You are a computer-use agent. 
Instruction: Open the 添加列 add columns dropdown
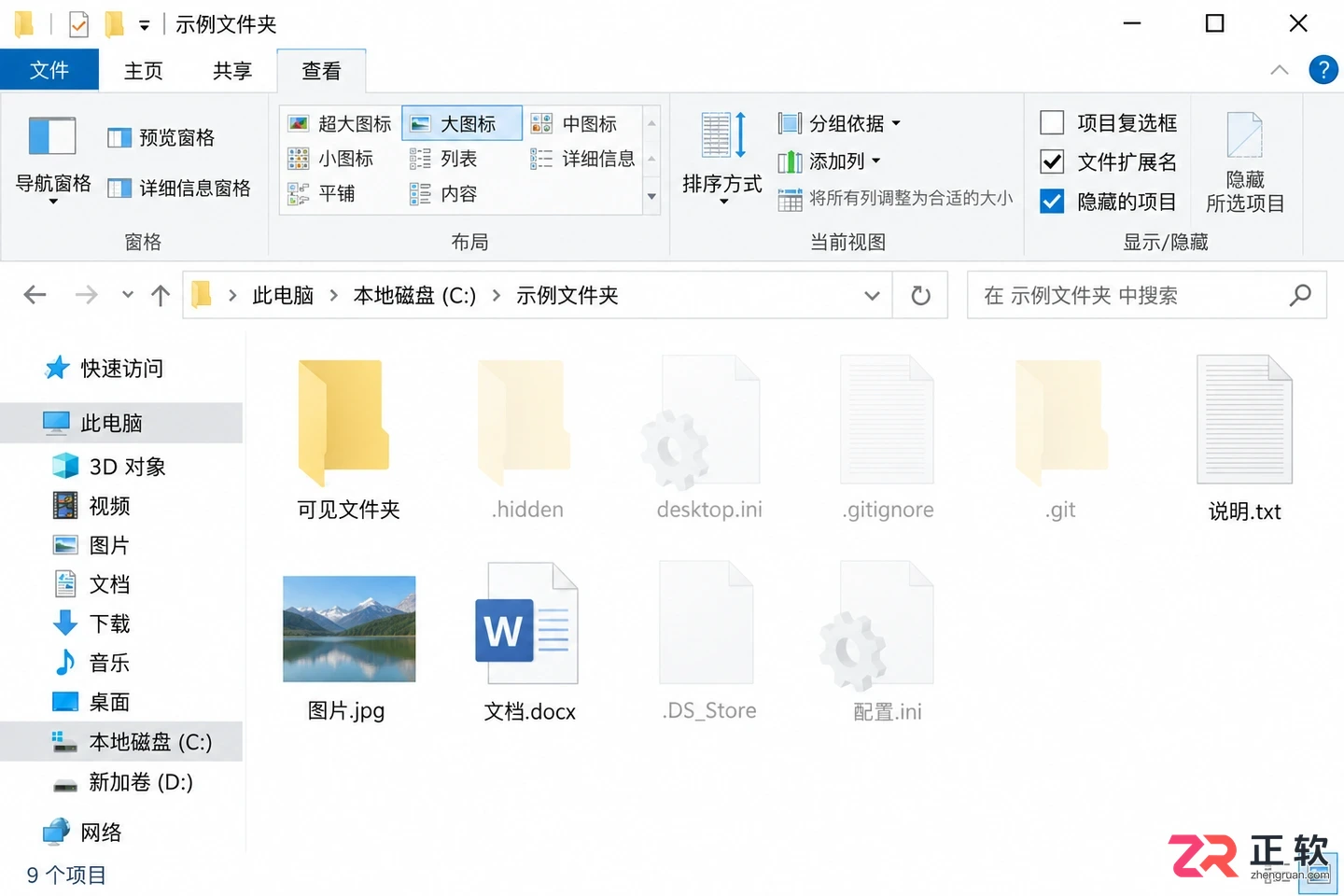click(x=829, y=161)
